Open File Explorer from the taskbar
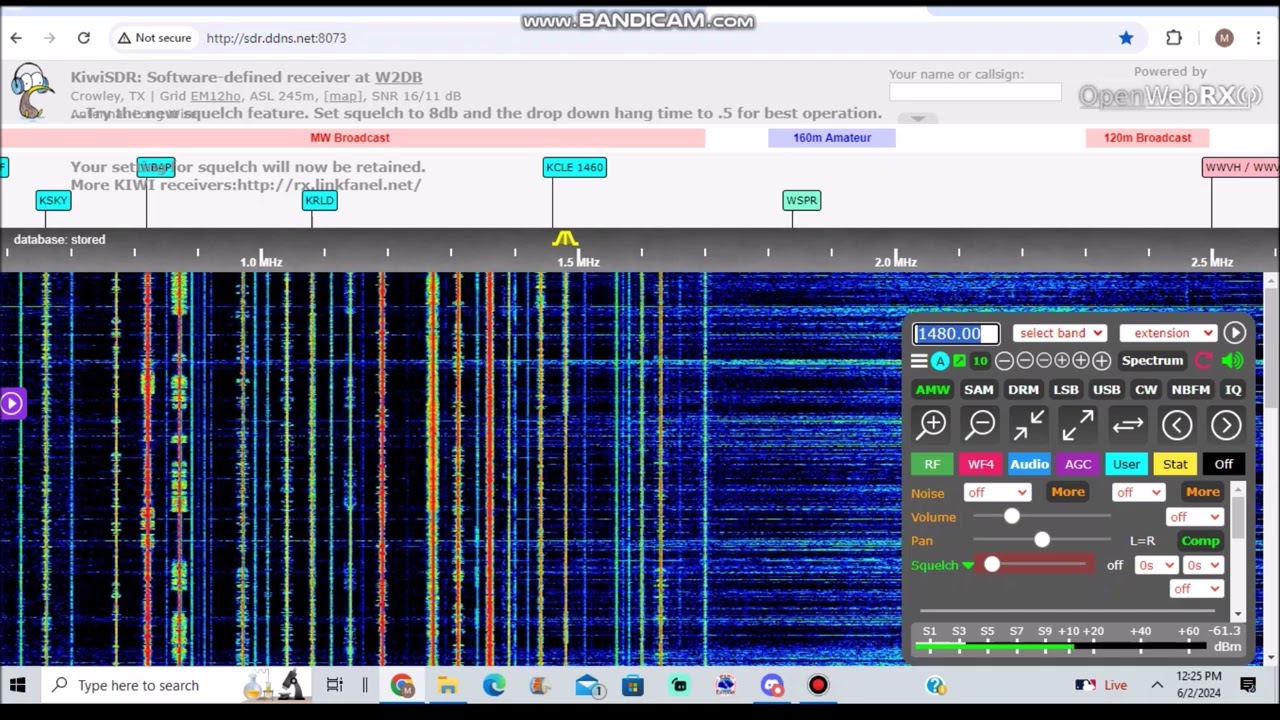The image size is (1280, 720). (x=447, y=685)
